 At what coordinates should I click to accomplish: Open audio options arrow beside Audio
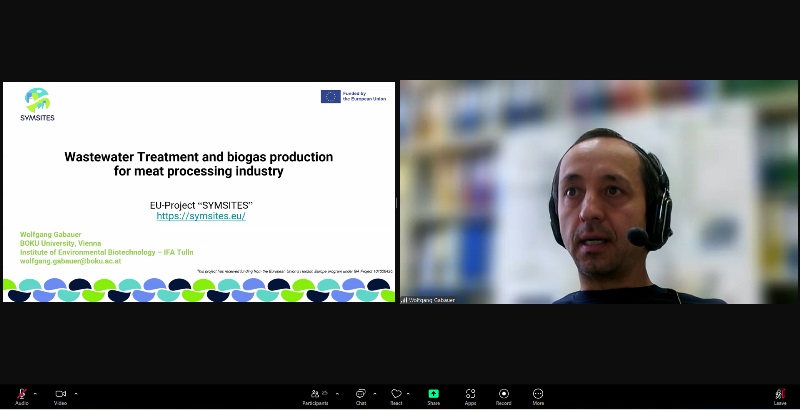pos(35,394)
